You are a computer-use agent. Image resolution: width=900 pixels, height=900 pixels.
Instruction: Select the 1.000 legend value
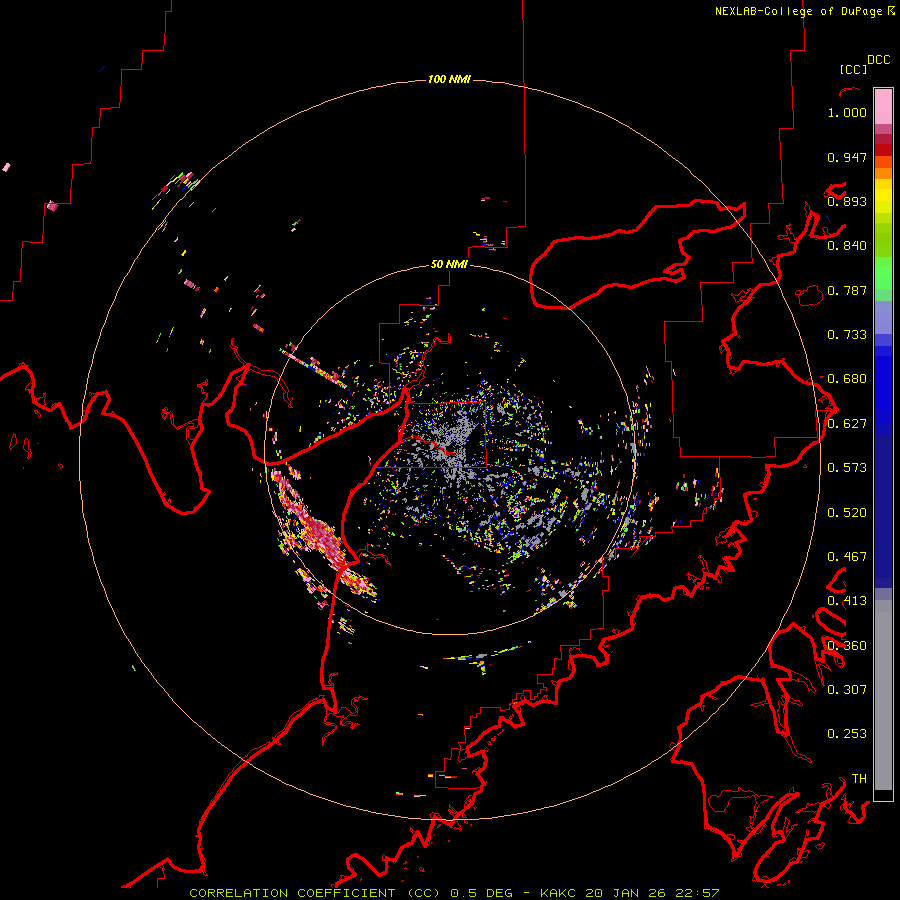pyautogui.click(x=847, y=112)
